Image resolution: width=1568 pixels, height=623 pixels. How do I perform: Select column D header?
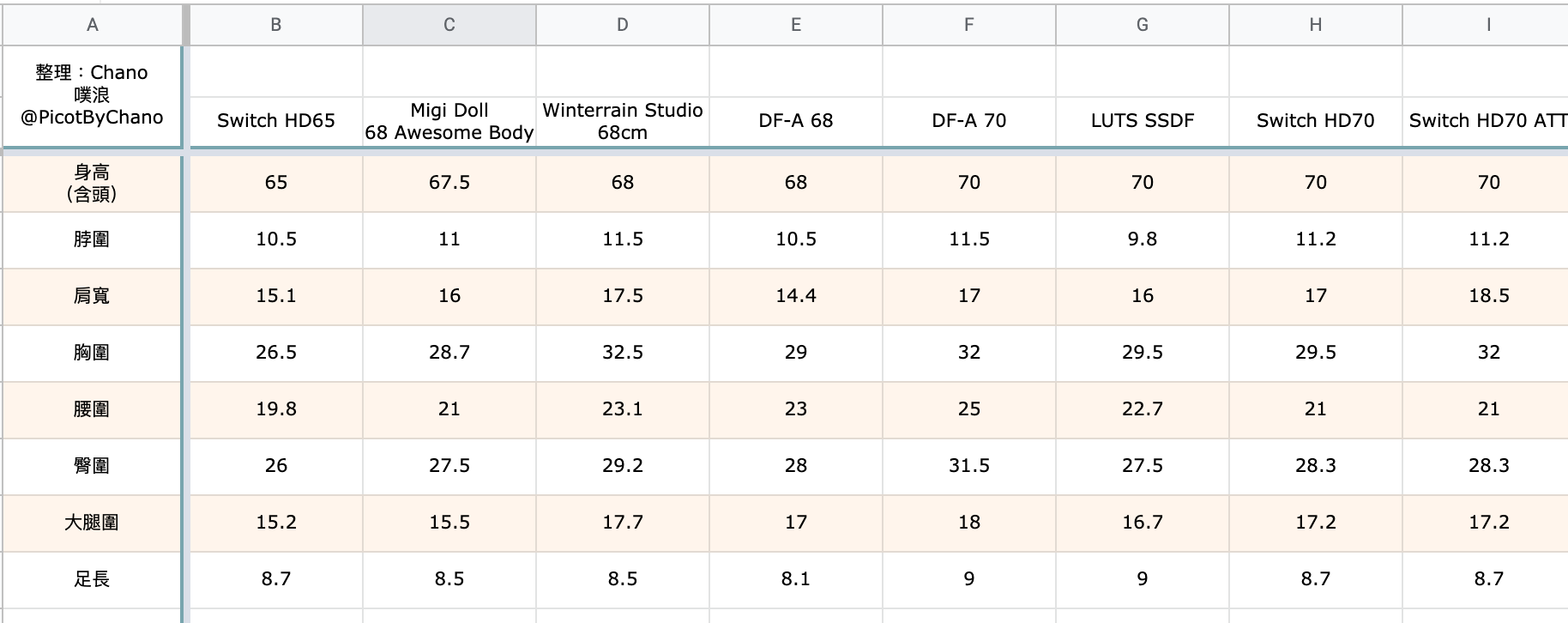pos(623,25)
